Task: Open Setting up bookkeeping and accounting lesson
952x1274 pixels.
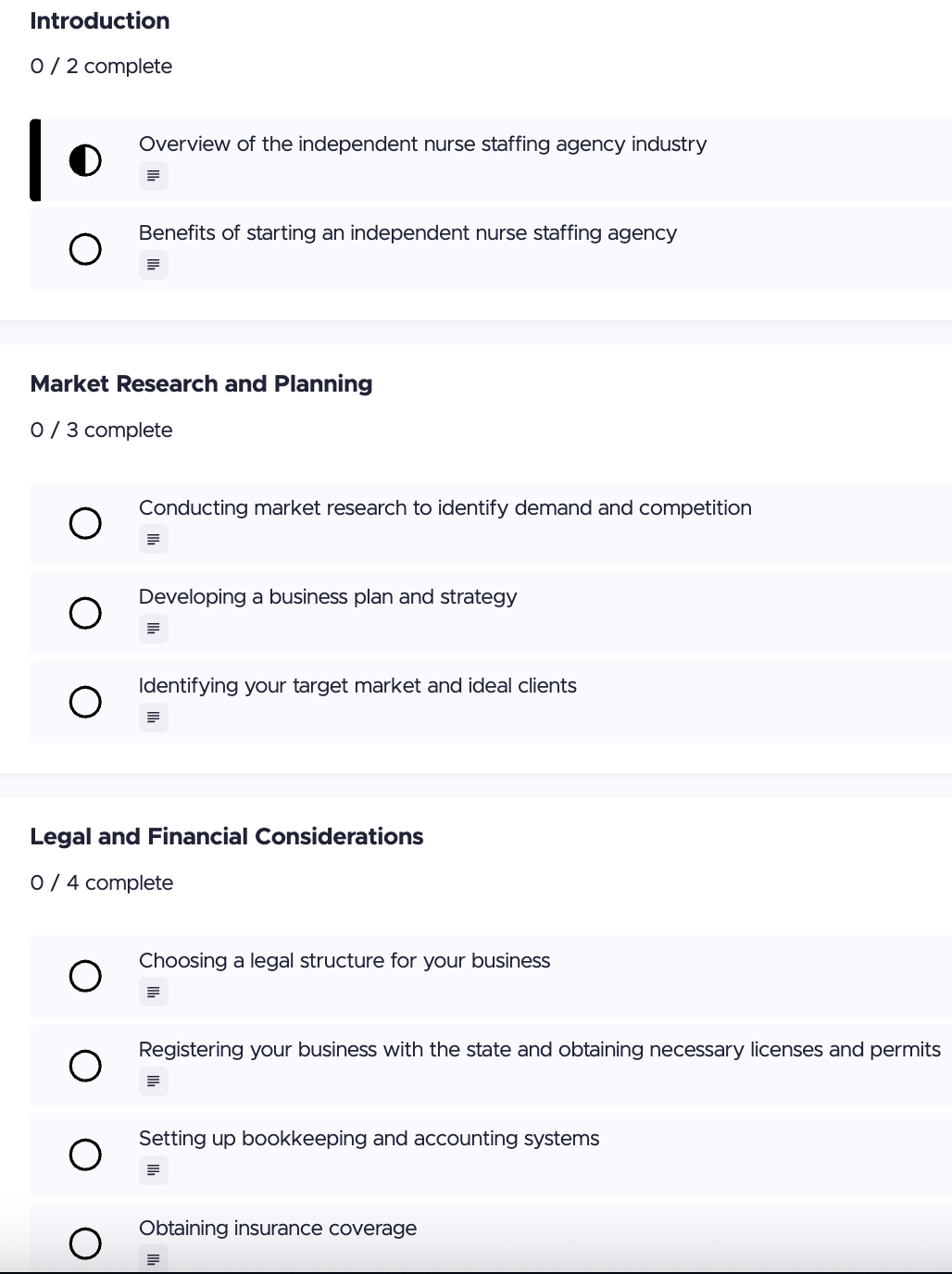Action: point(369,1139)
